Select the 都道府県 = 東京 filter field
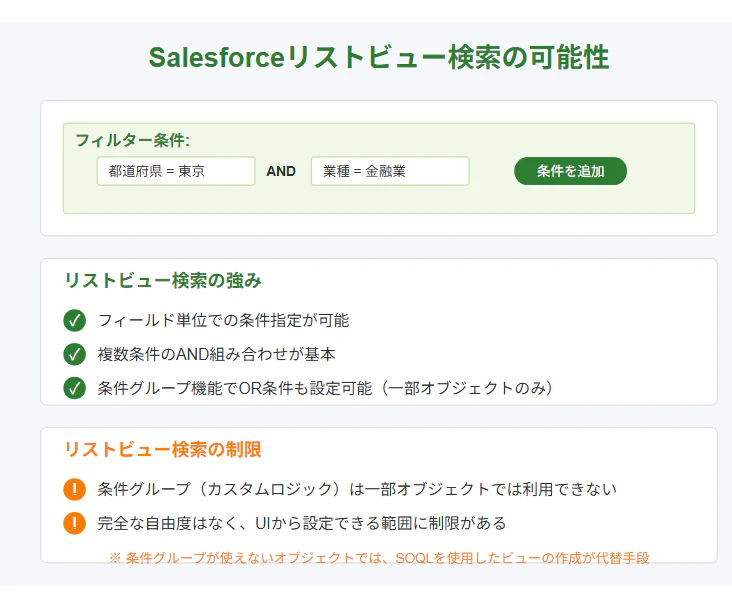Image resolution: width=732 pixels, height=596 pixels. pyautogui.click(x=176, y=171)
